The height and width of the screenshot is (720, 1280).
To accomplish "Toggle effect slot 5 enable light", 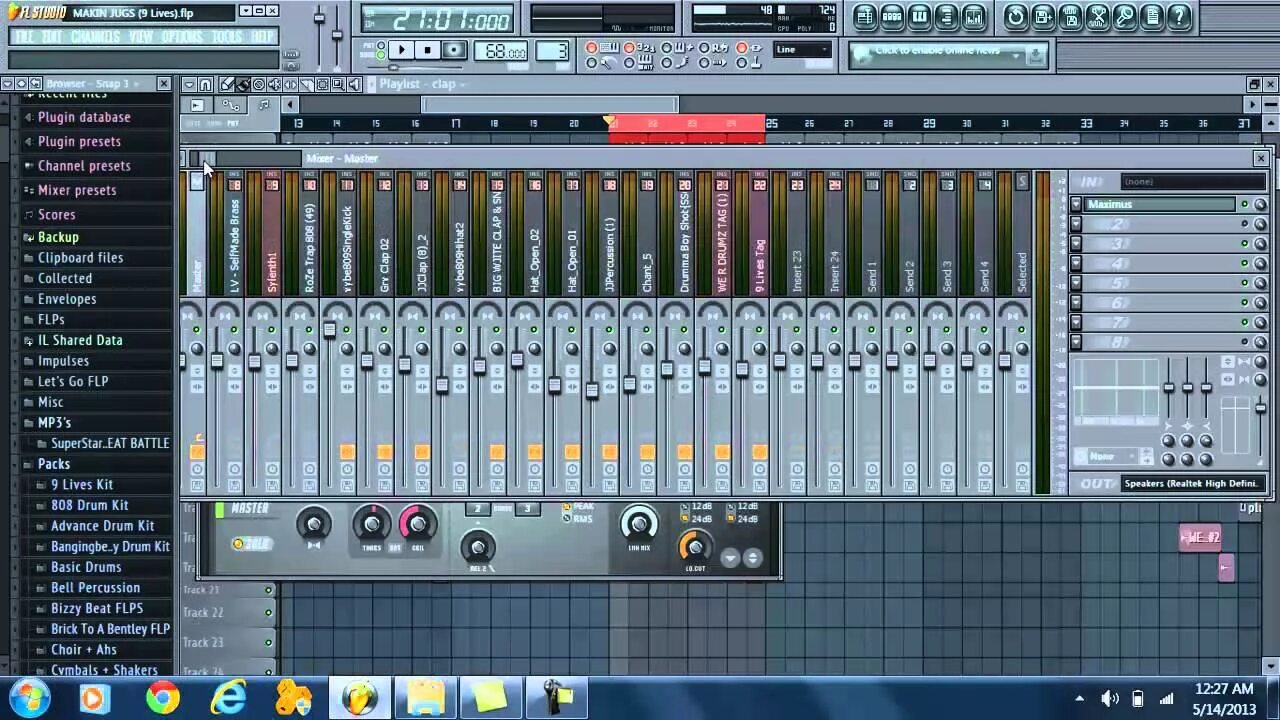I will [1245, 283].
